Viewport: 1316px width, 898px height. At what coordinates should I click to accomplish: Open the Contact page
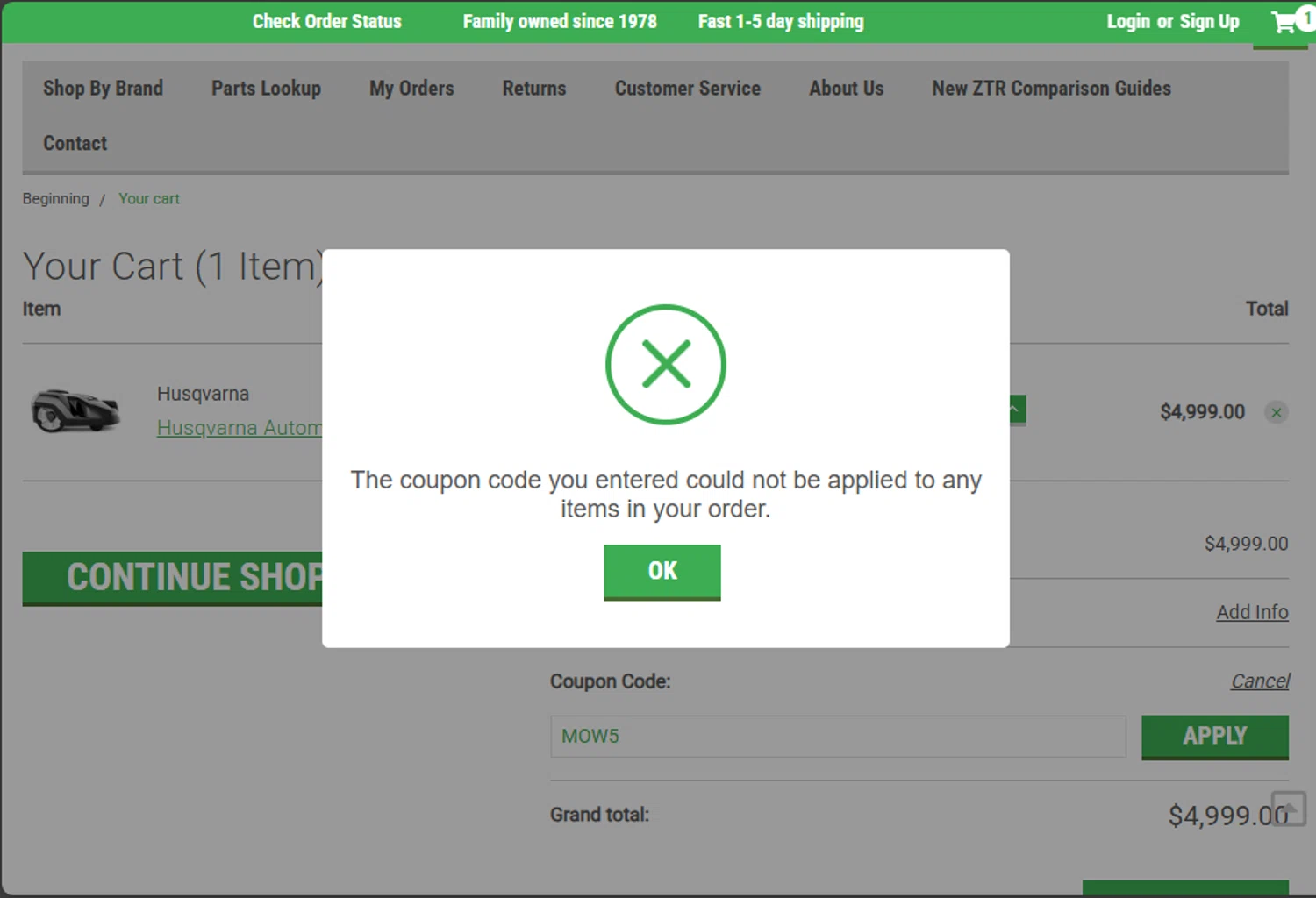coord(75,144)
